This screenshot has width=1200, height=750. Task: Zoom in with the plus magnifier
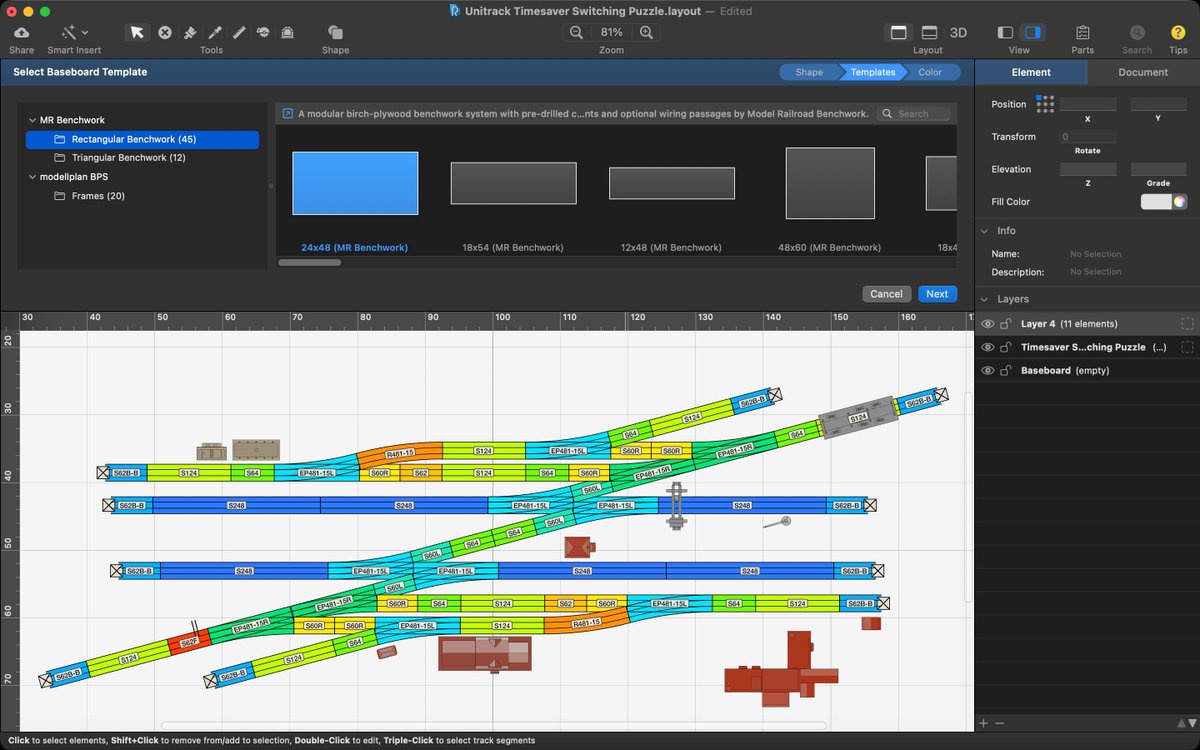coord(647,32)
